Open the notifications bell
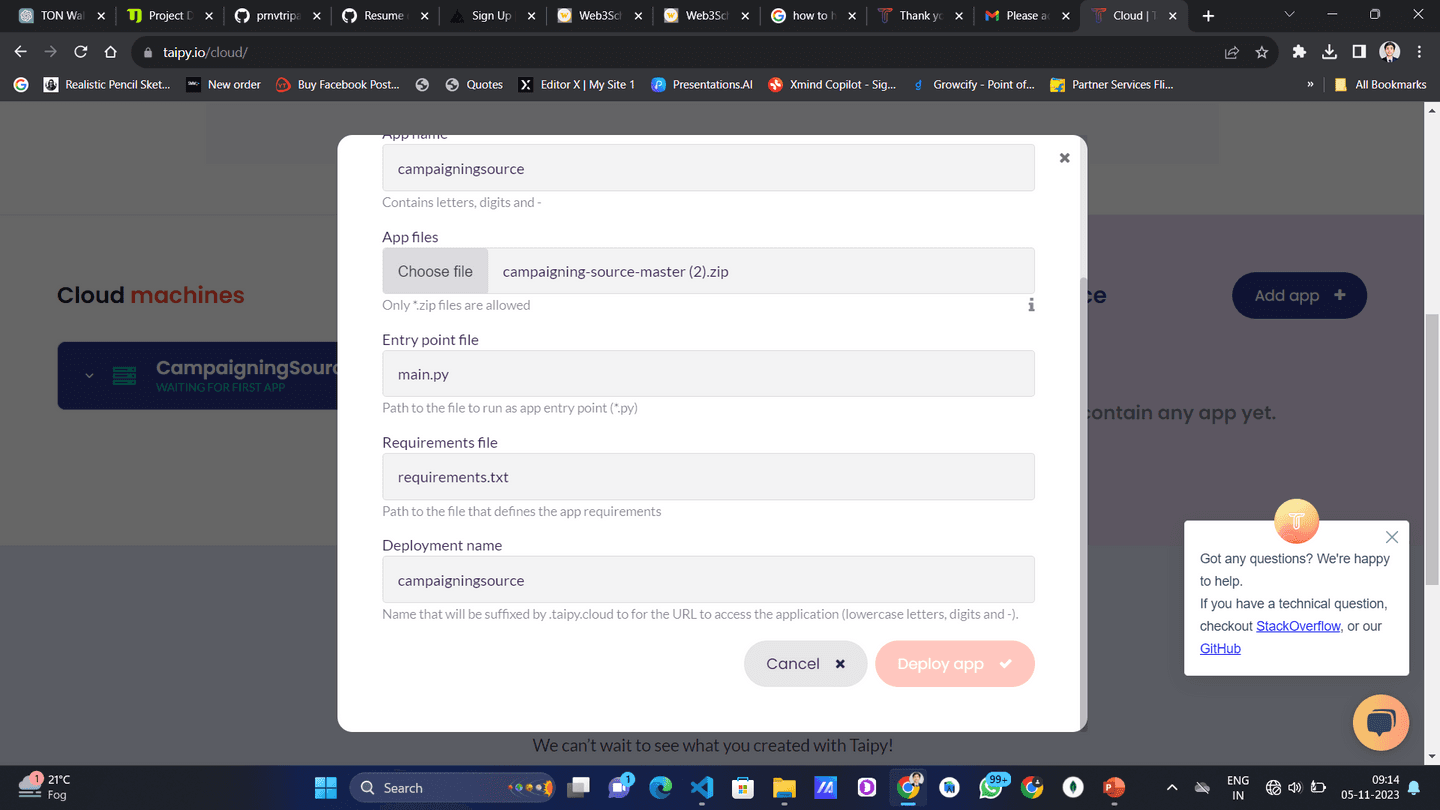Viewport: 1440px width, 810px height. point(1414,788)
